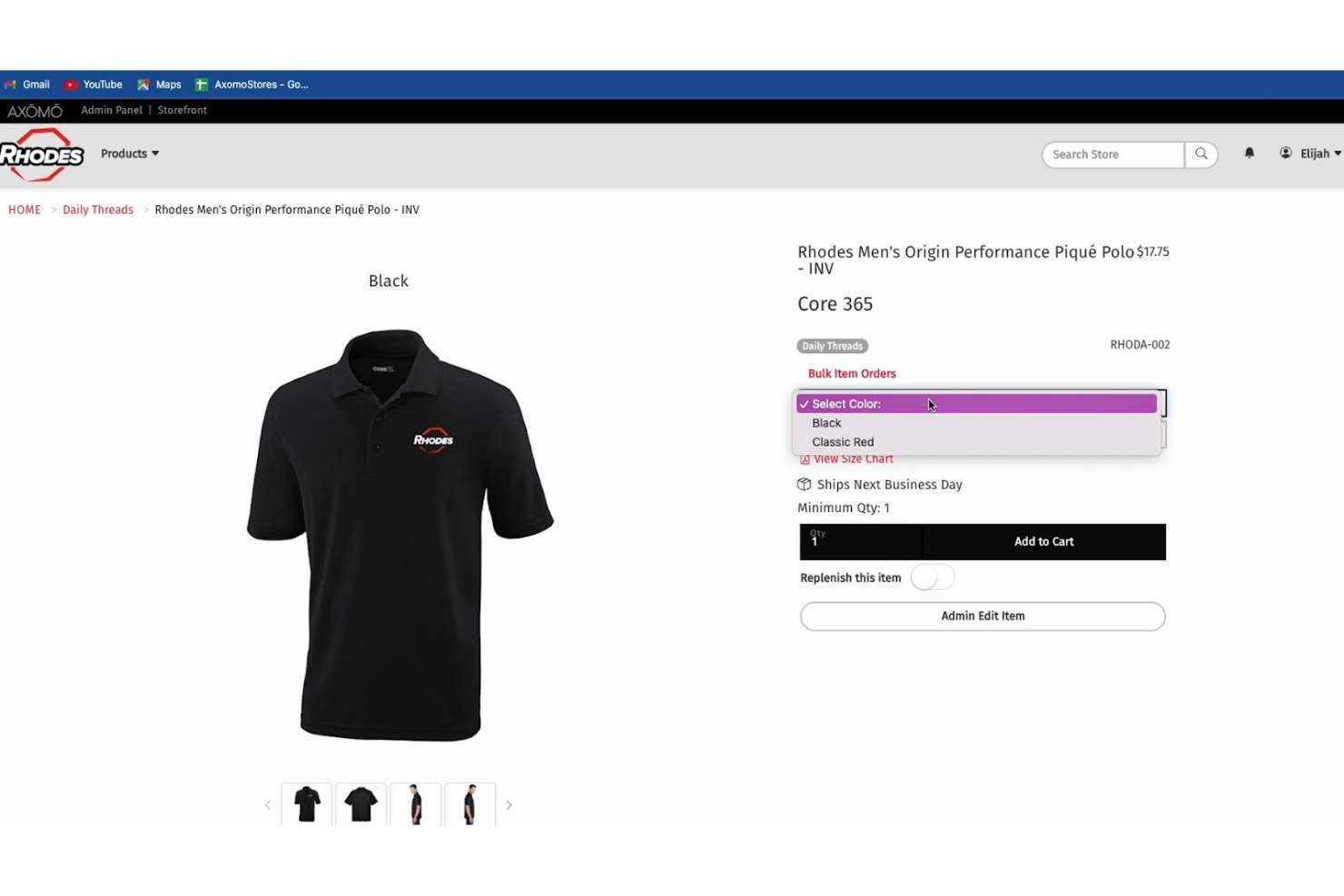Screen dimensions: 1344x896
Task: Open the Gmail bookmark
Action: (x=27, y=84)
